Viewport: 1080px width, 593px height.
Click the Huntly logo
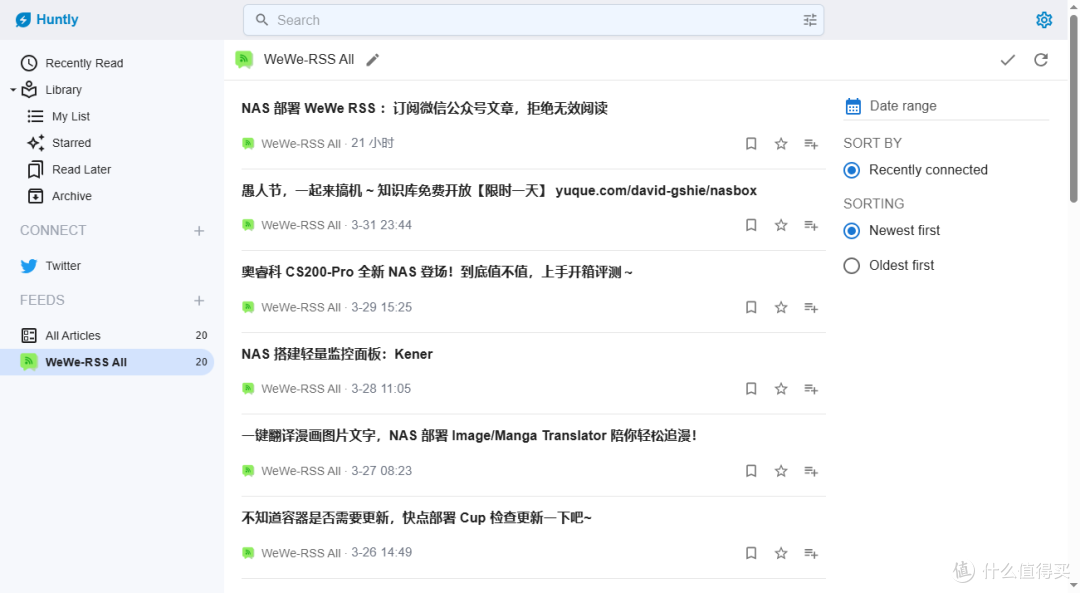(x=47, y=19)
